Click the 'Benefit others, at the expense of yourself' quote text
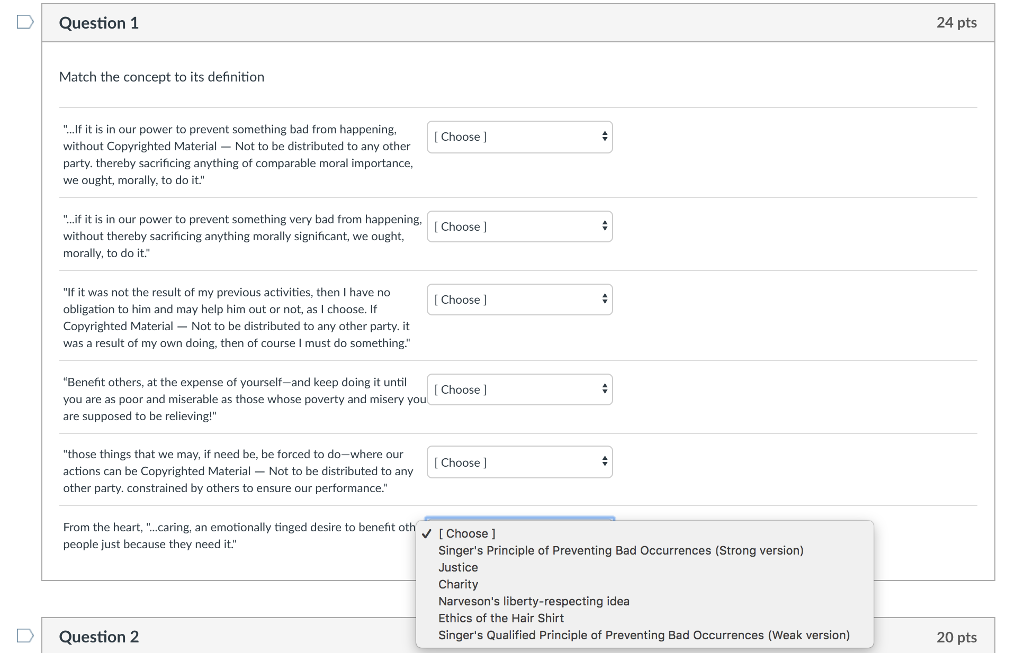This screenshot has height=653, width=1024. [244, 399]
